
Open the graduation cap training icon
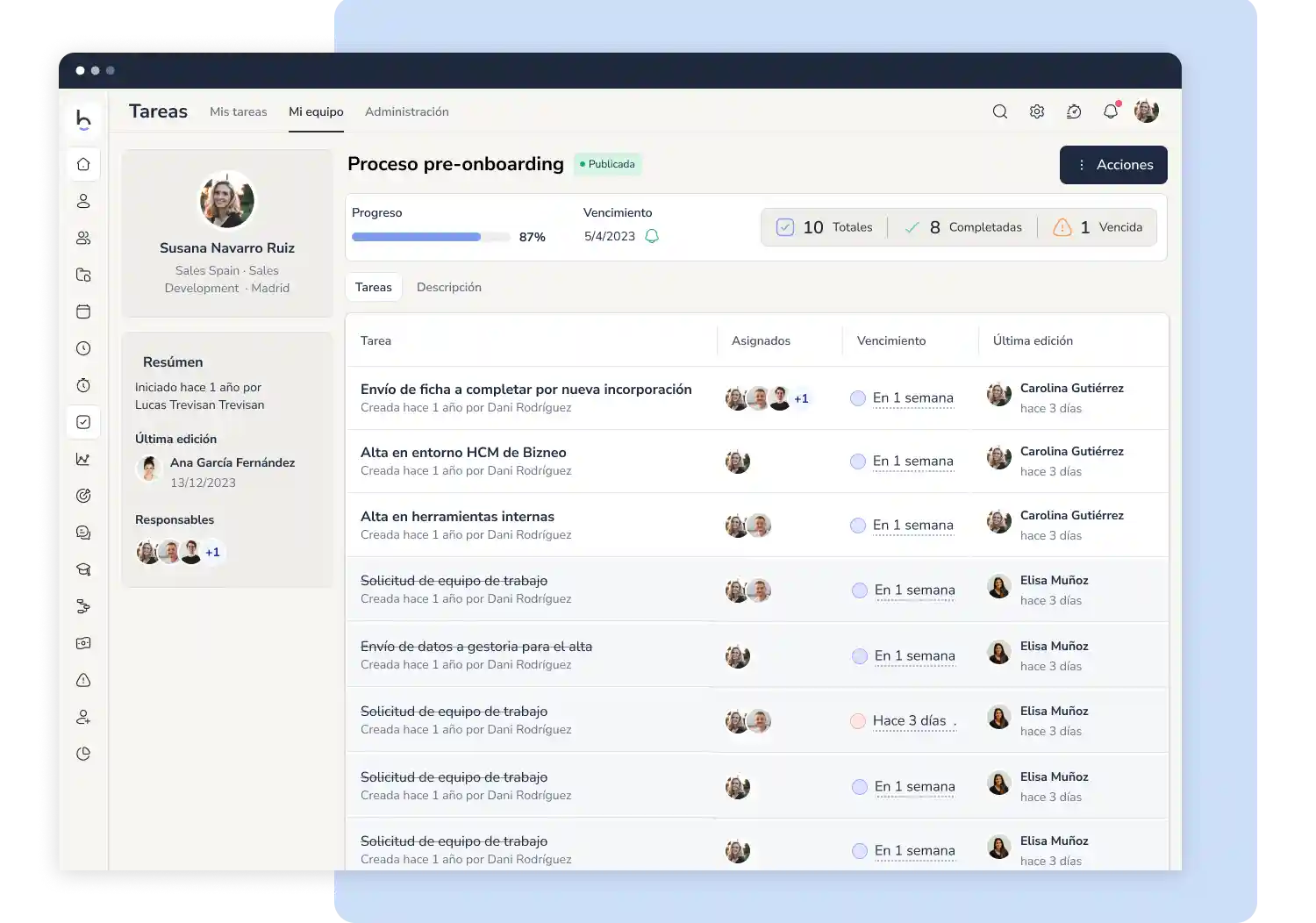[x=83, y=569]
